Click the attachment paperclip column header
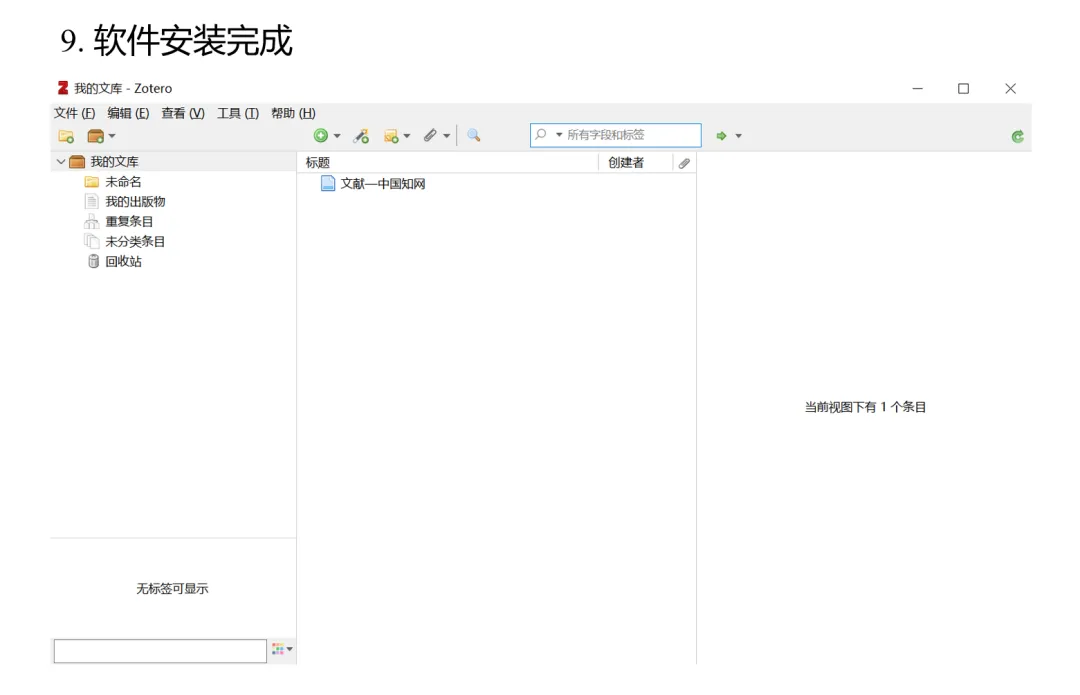 (684, 163)
